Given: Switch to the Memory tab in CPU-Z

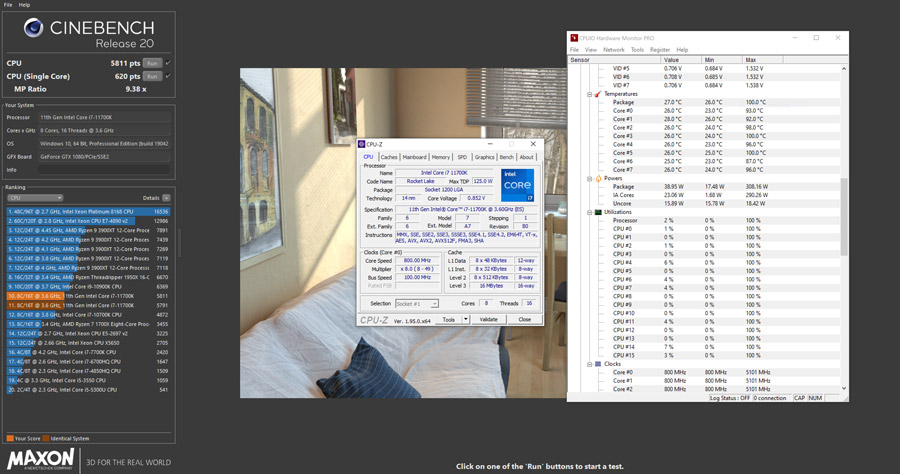Looking at the screenshot, I should coord(440,157).
